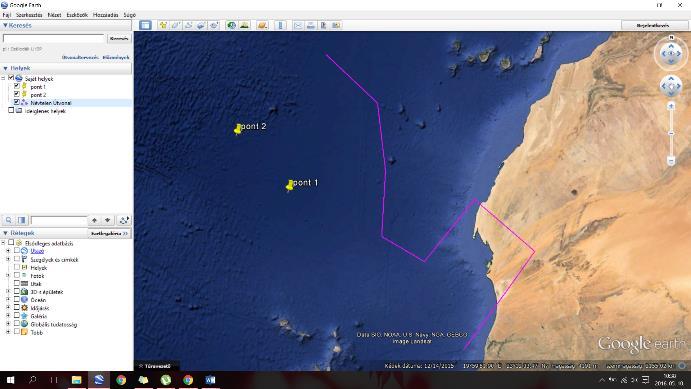691x389 pixels.
Task: Expand the 3D épületek layer node
Action: pyautogui.click(x=7, y=291)
